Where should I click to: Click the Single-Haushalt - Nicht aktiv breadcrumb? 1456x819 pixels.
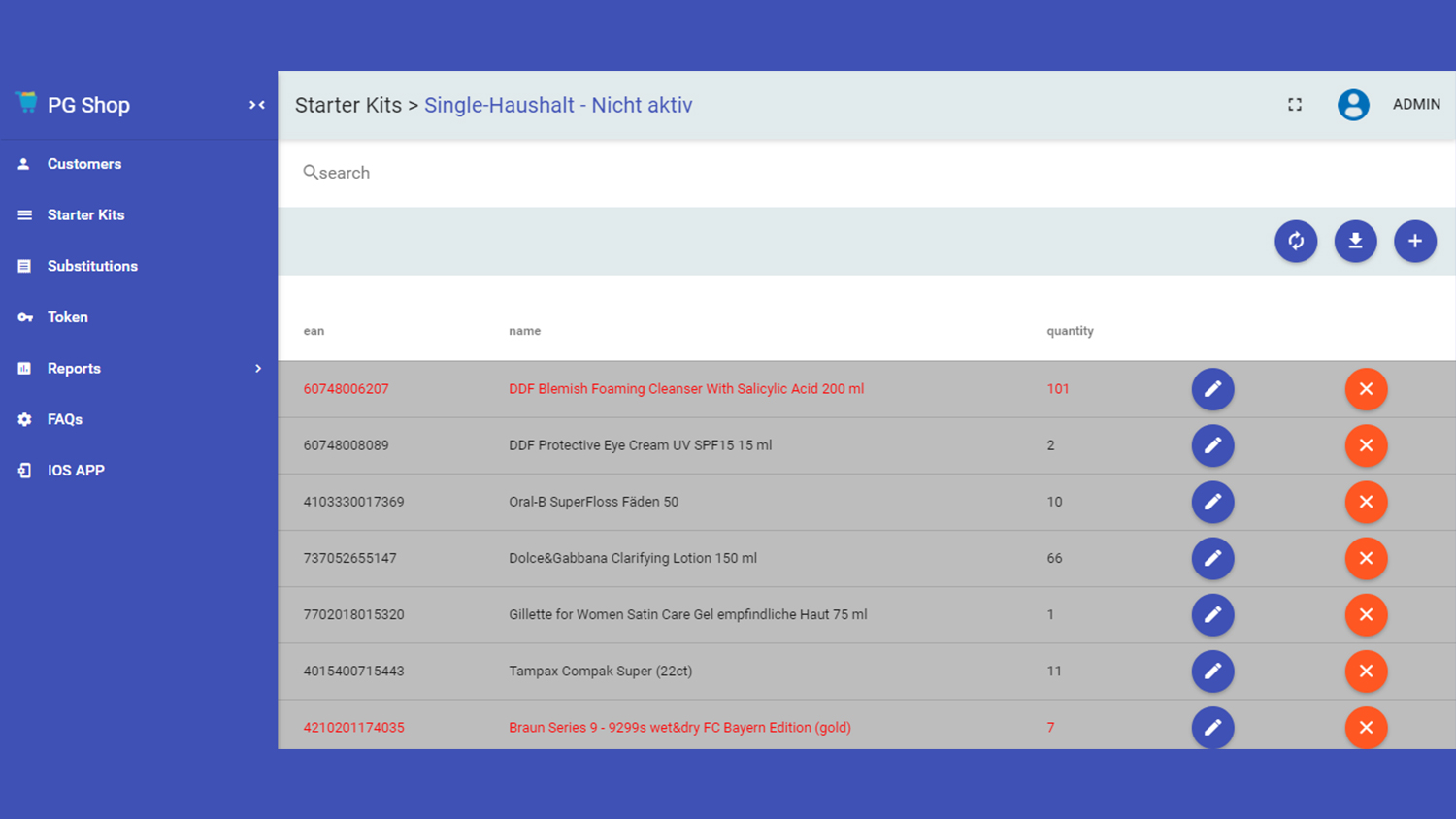coord(558,105)
